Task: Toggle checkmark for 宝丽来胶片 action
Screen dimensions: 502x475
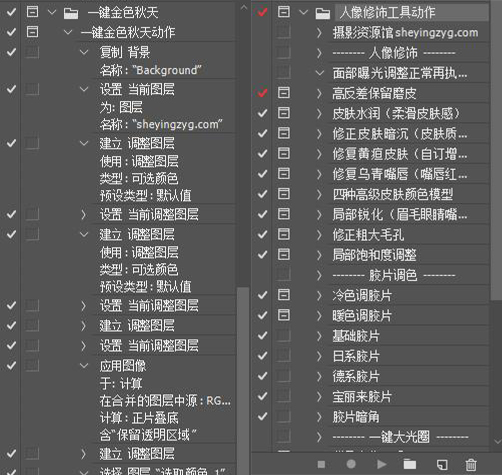Action: point(262,396)
